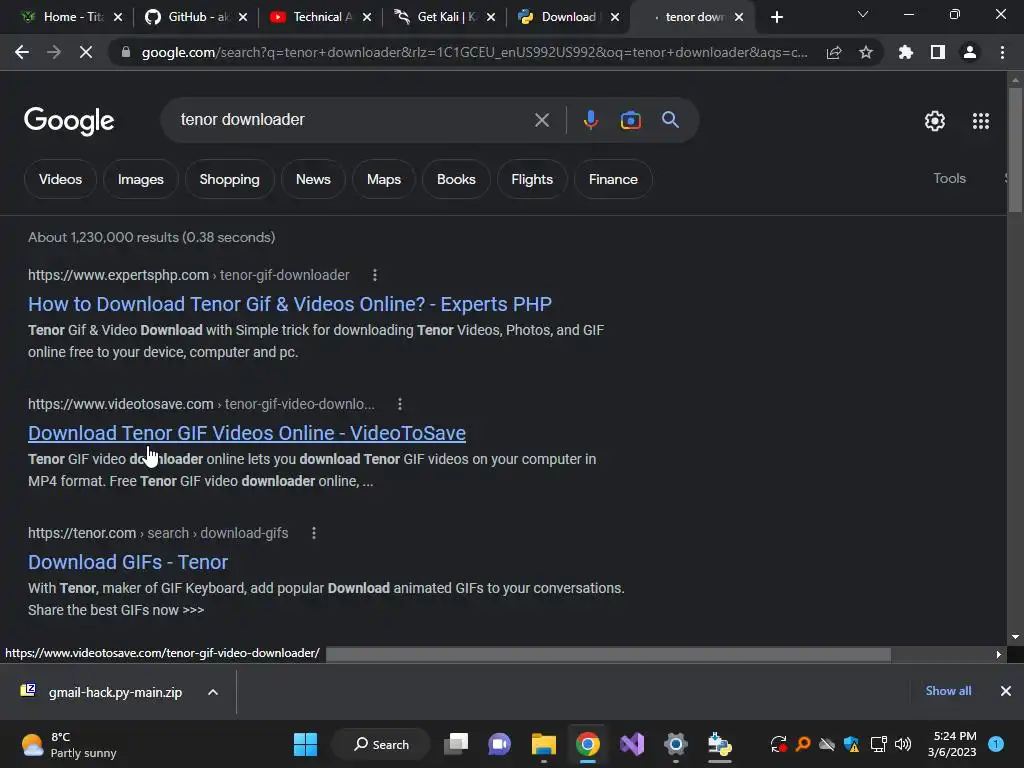This screenshot has width=1024, height=768.
Task: Open options for tenor.com result
Action: pyautogui.click(x=314, y=533)
